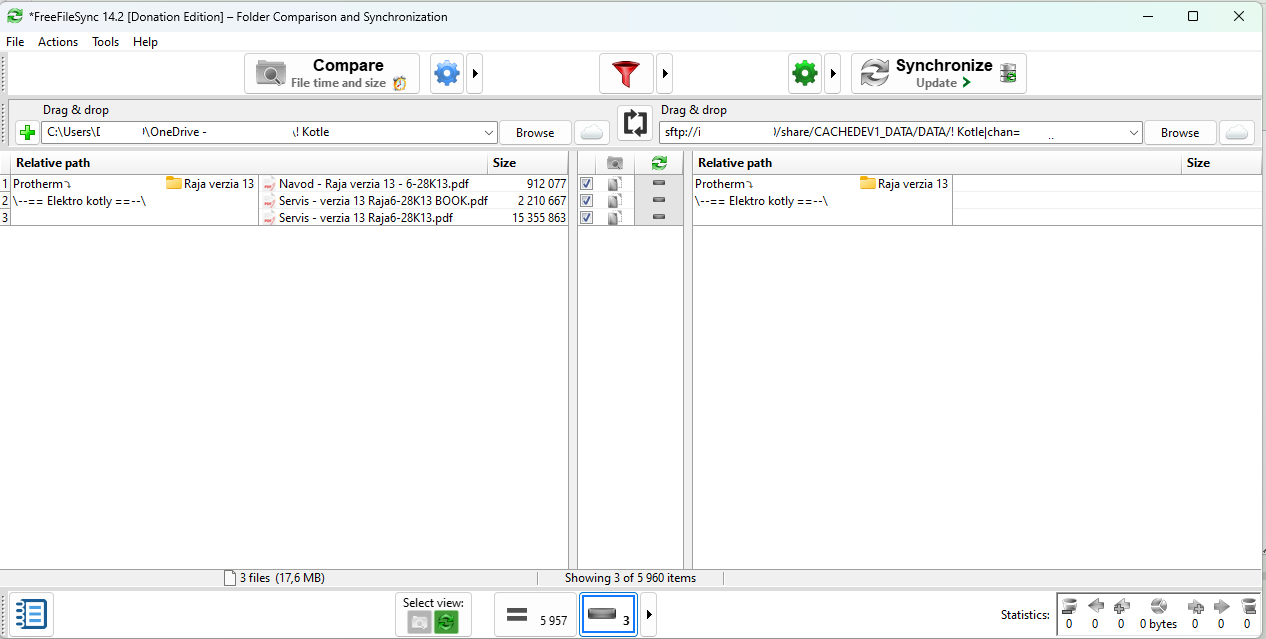Open the Actions menu
This screenshot has width=1266, height=639.
pyautogui.click(x=58, y=42)
